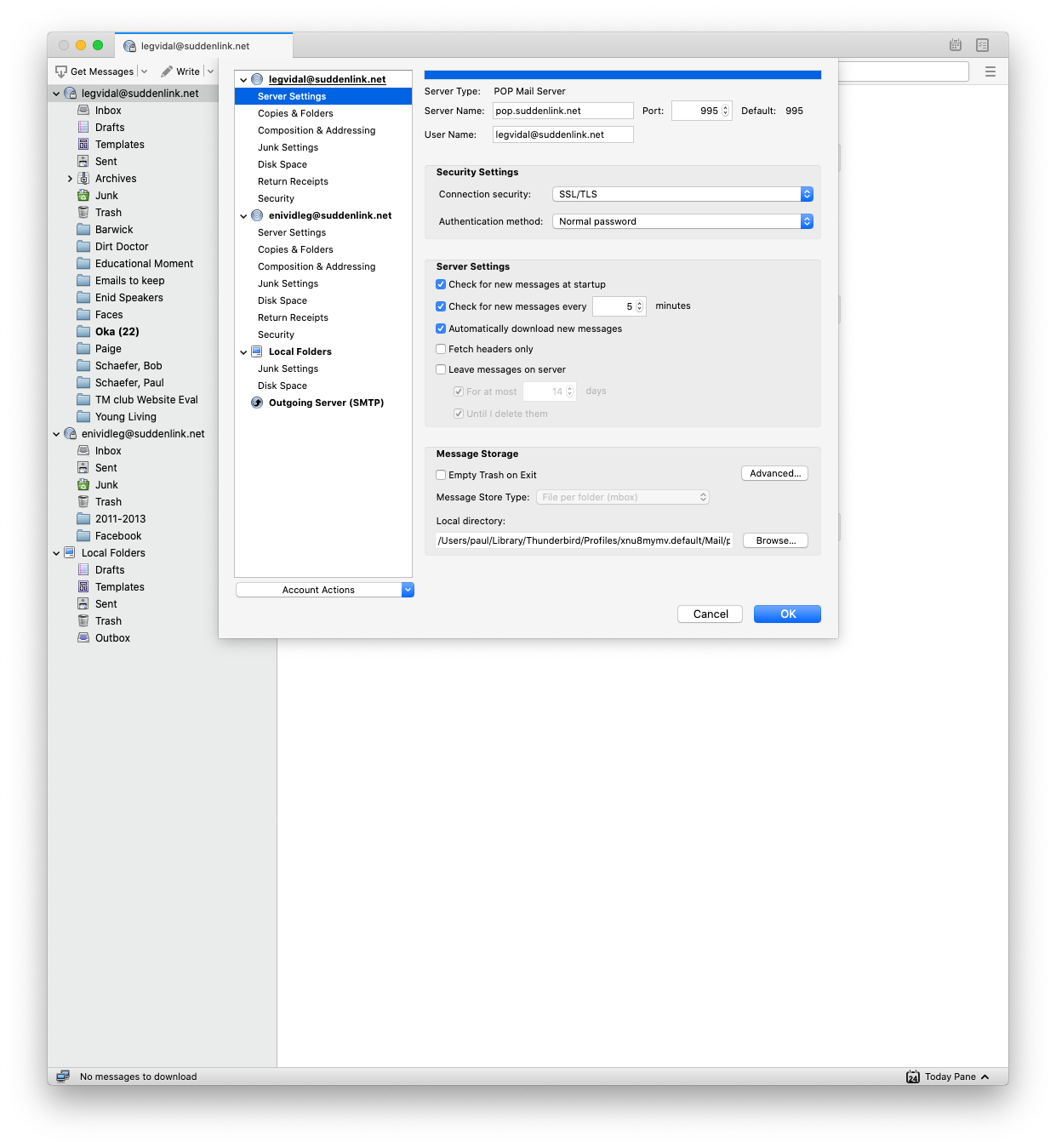
Task: Open the tasks icon in tab bar
Action: coord(983,45)
